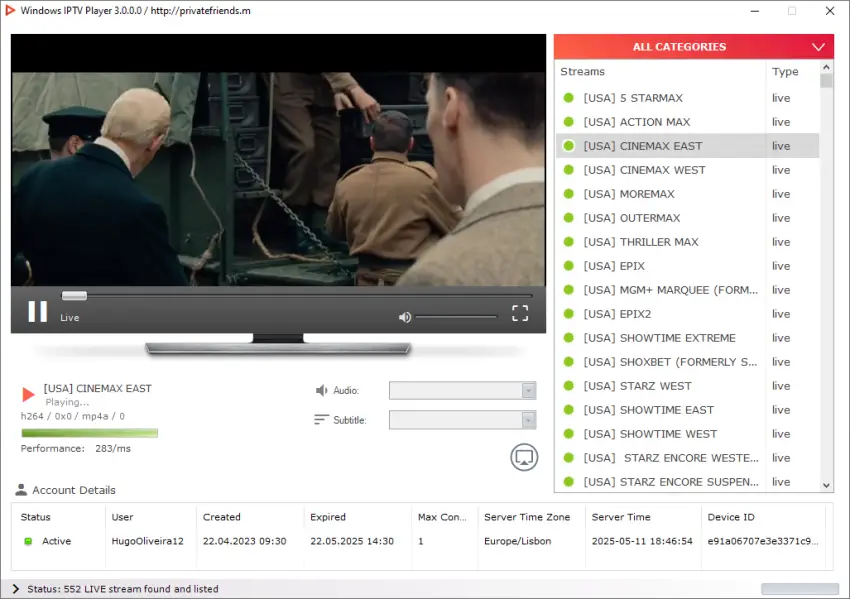850x599 pixels.
Task: Click the user name HugoOliveira12
Action: pyautogui.click(x=147, y=541)
